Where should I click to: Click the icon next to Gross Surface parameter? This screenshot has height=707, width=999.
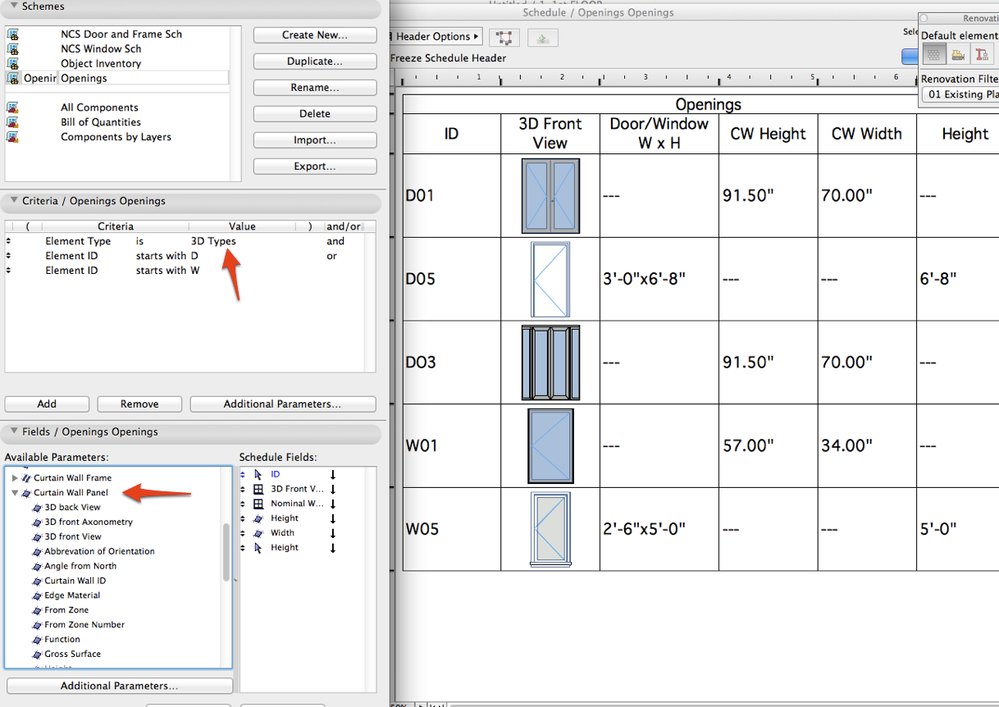37,654
